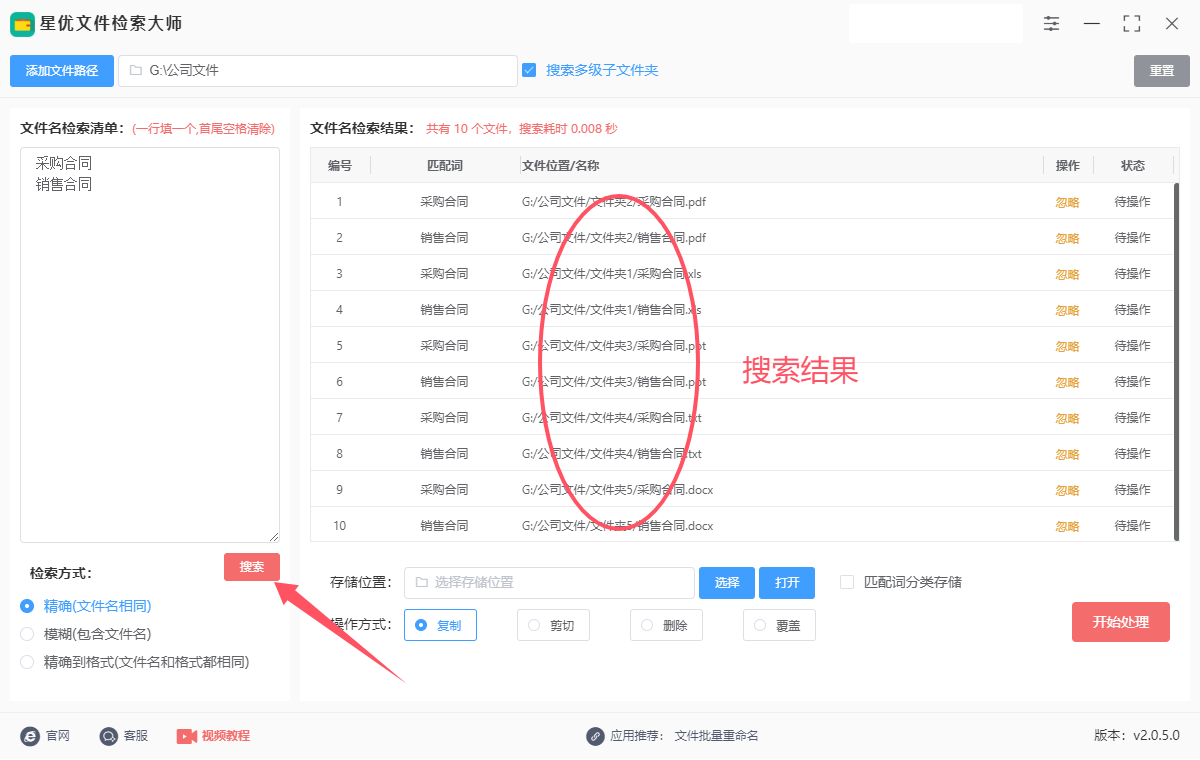Click the 应用推荐 link icon

click(595, 736)
